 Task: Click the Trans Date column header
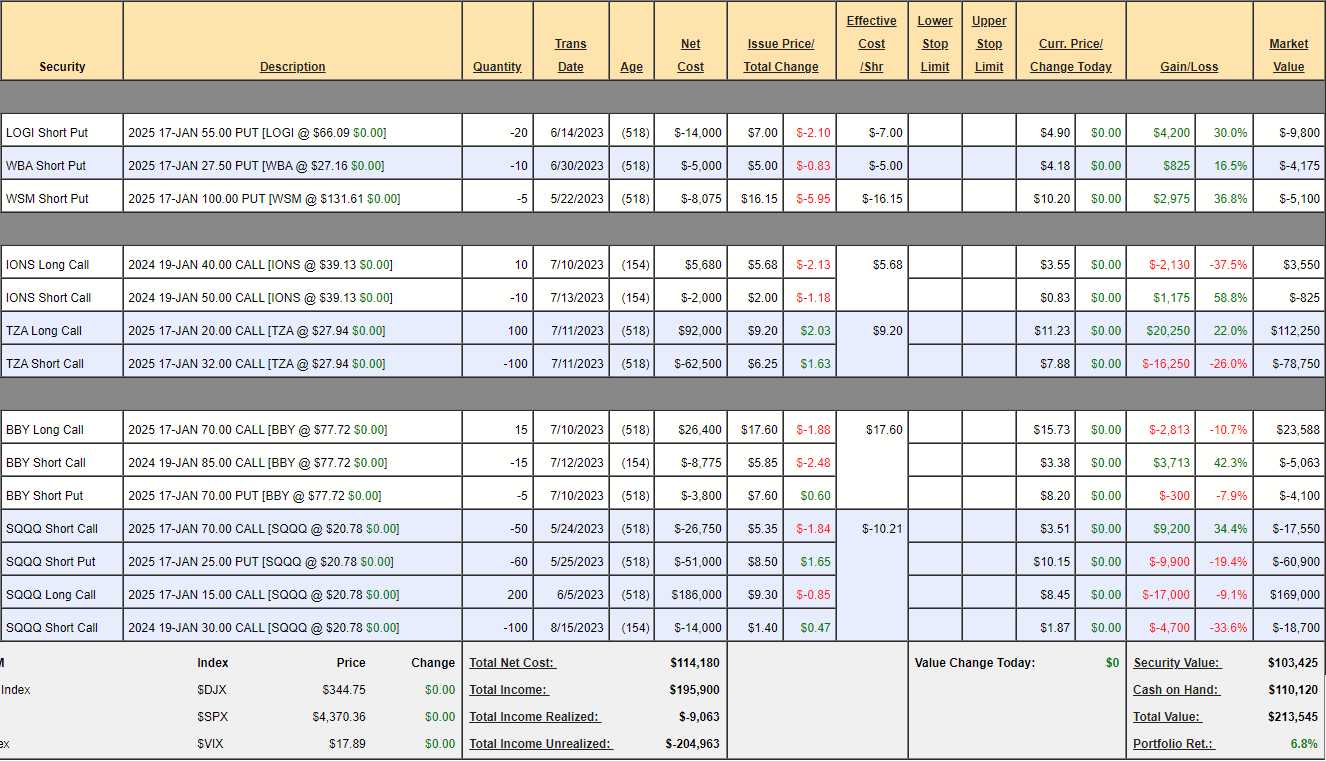tap(570, 55)
